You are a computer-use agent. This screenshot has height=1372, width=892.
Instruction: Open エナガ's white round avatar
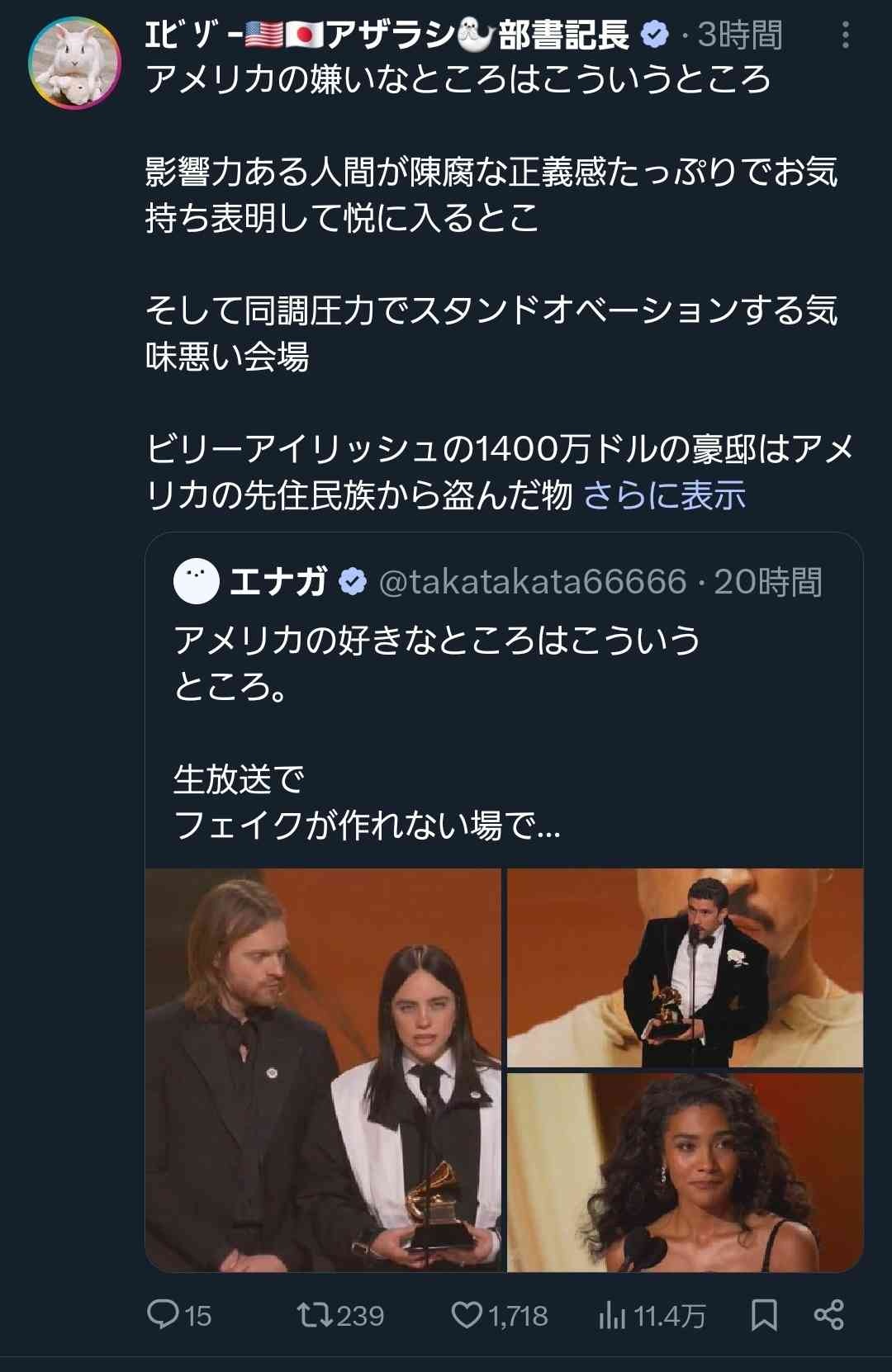point(196,581)
